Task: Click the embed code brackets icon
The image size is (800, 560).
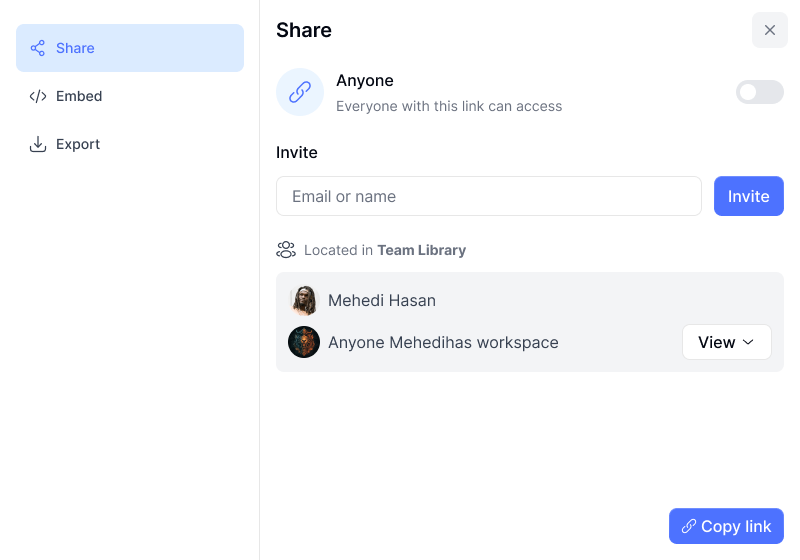Action: [38, 96]
